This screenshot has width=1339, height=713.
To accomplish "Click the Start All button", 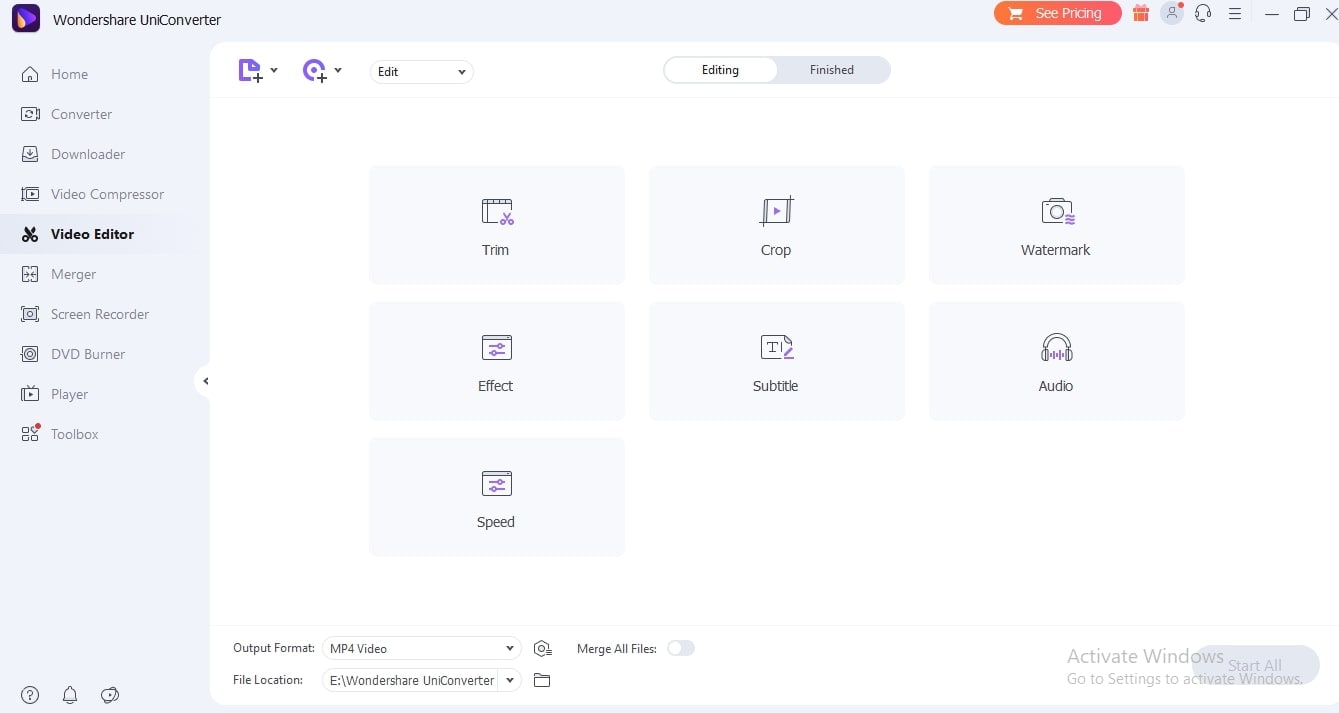I will tap(1255, 665).
